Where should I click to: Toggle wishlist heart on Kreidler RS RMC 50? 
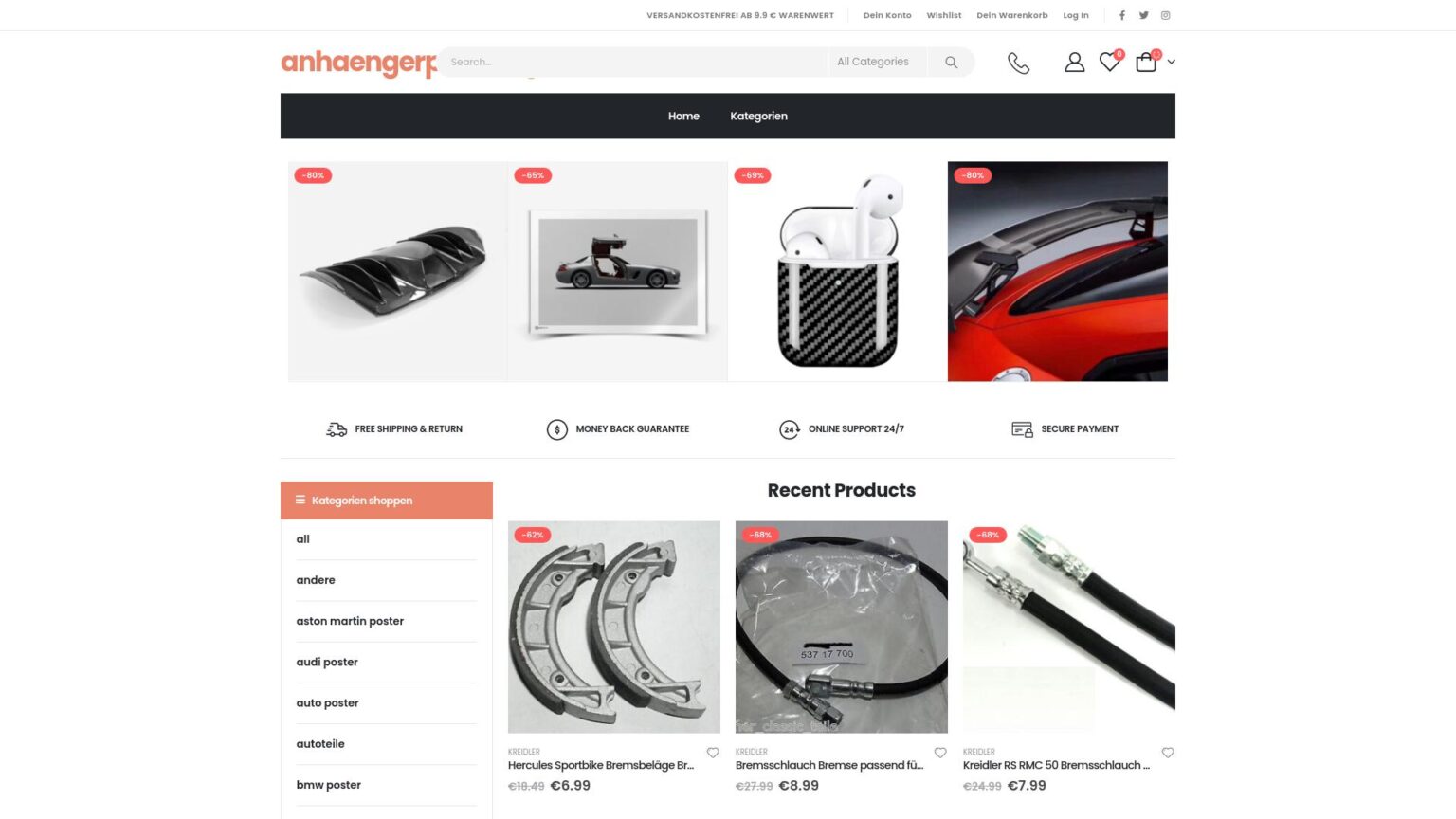1168,753
